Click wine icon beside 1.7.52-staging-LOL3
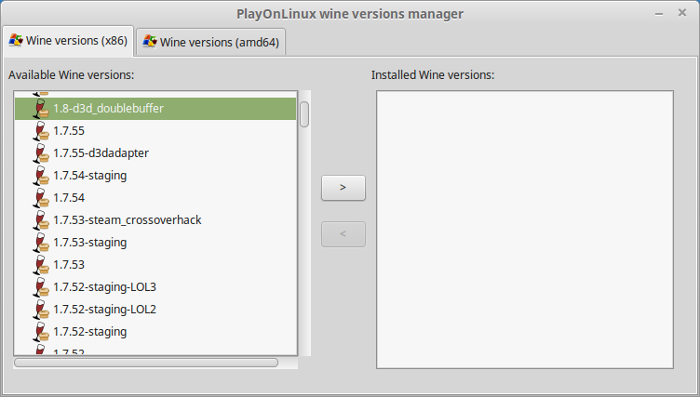The image size is (700, 397). pyautogui.click(x=41, y=287)
